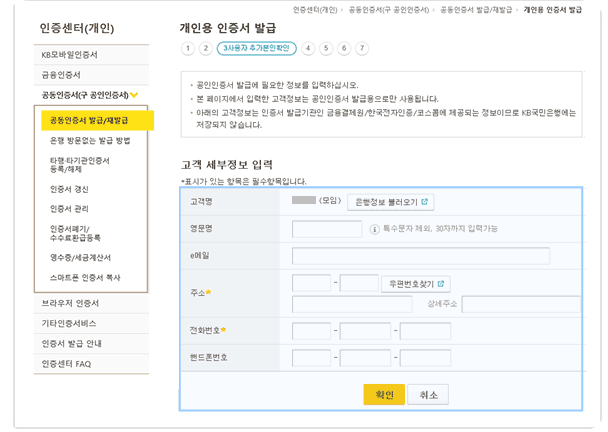Open 브라우저 인증서 menu
The height and width of the screenshot is (432, 608).
click(91, 303)
